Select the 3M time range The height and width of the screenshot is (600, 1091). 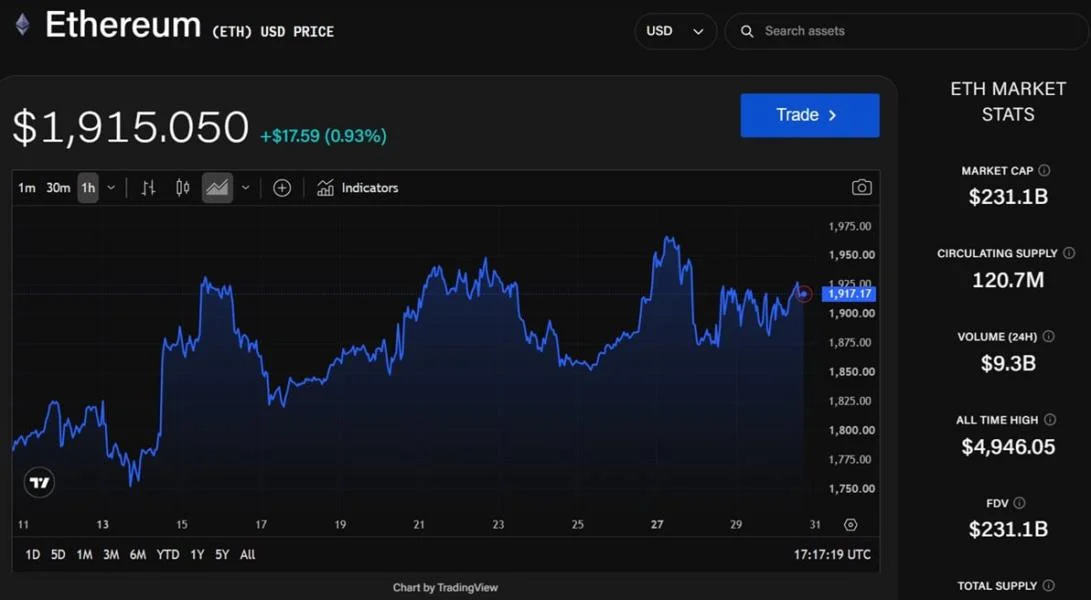pos(111,555)
